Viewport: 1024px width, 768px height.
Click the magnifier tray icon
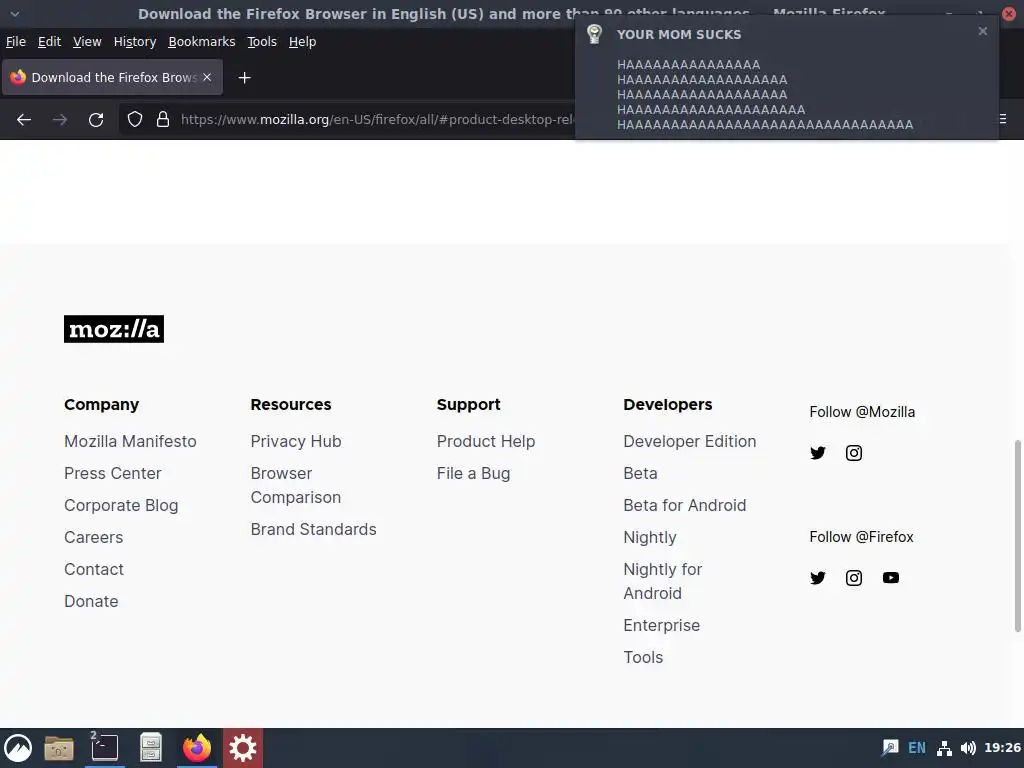[890, 748]
